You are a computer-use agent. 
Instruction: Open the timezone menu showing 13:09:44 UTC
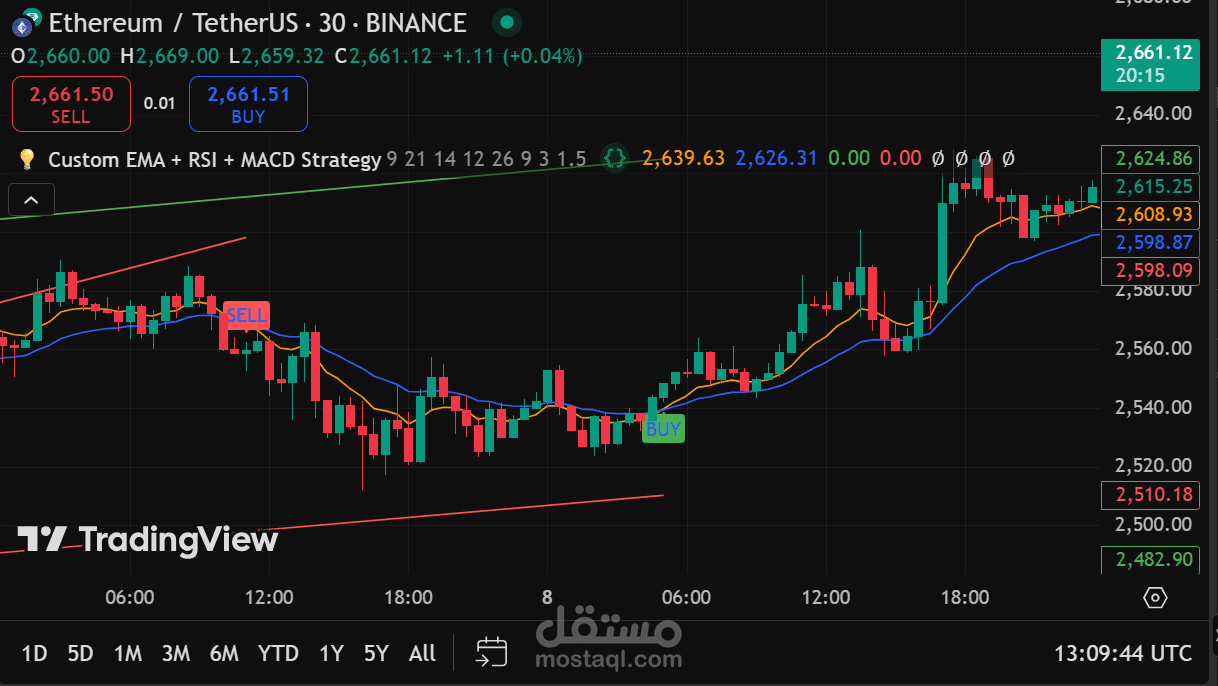(x=1123, y=653)
